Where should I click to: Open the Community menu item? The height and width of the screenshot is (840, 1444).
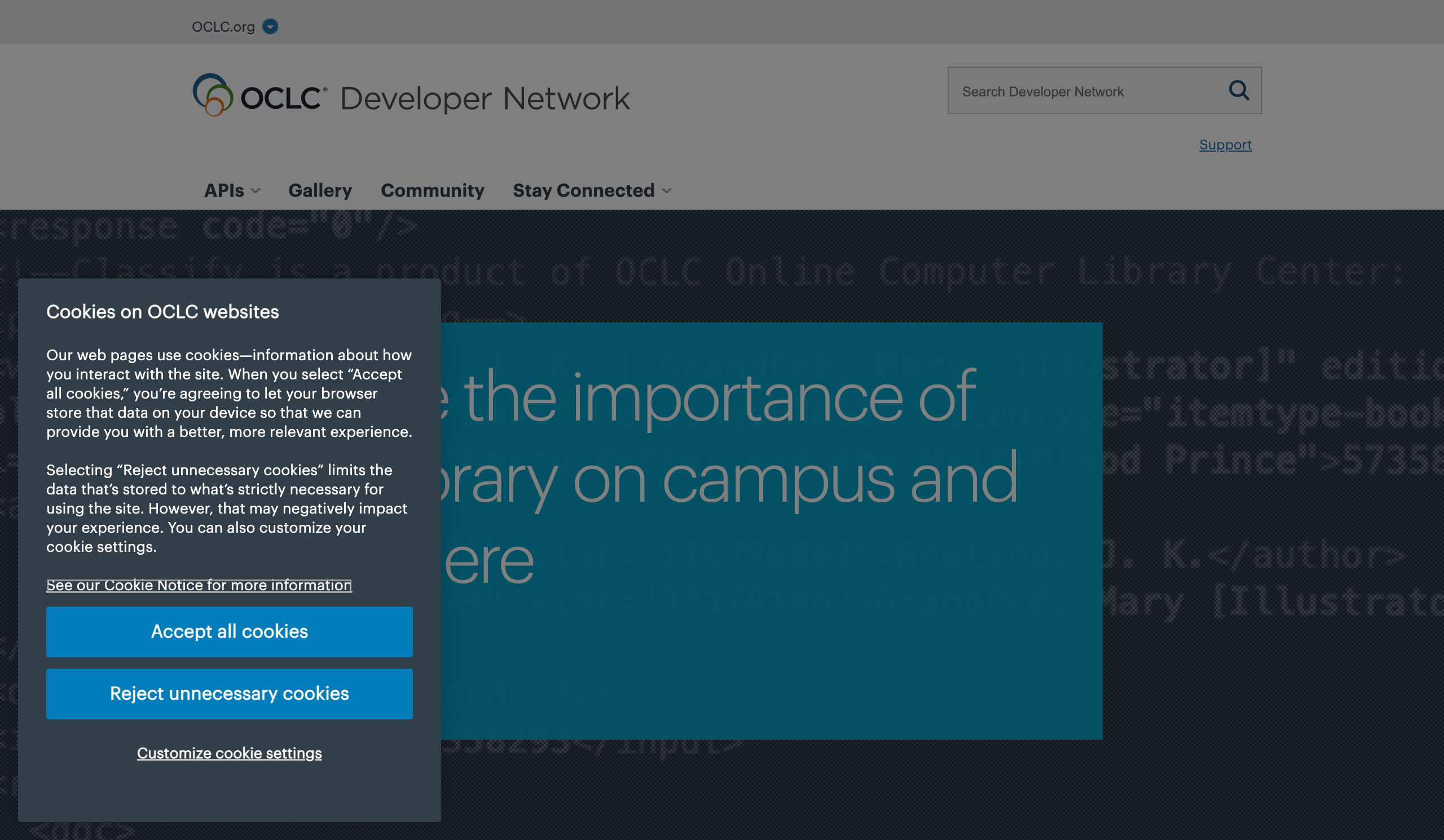(432, 190)
